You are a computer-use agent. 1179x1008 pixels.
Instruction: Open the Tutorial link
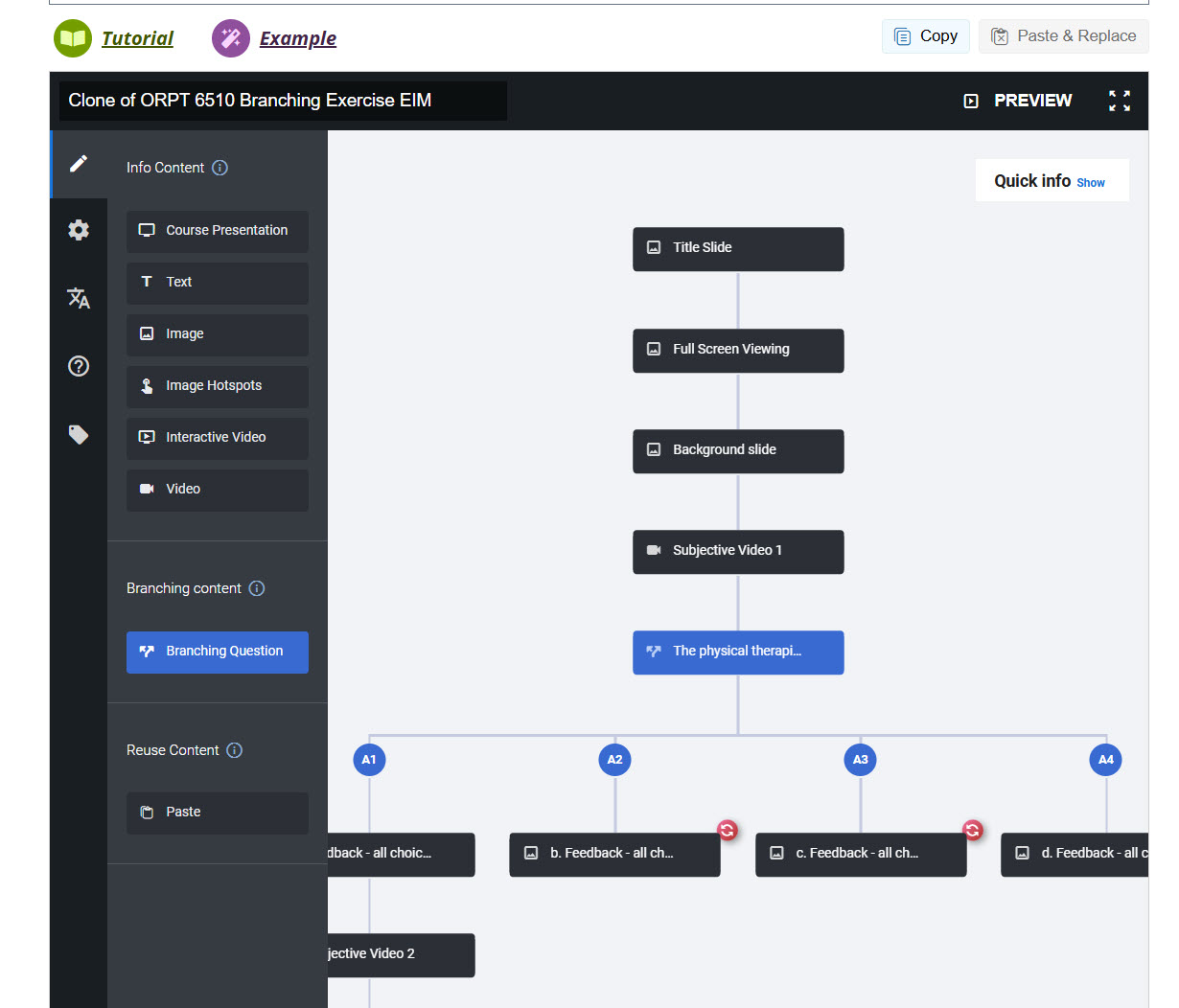pos(137,38)
